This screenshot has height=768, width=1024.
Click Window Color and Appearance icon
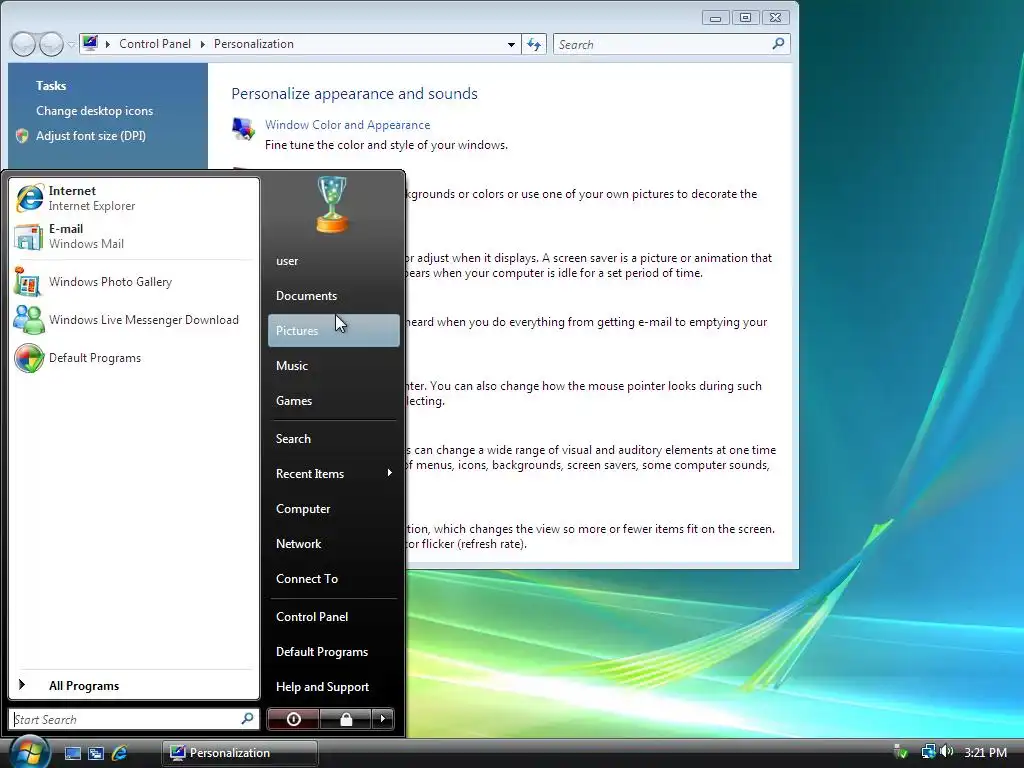point(244,128)
